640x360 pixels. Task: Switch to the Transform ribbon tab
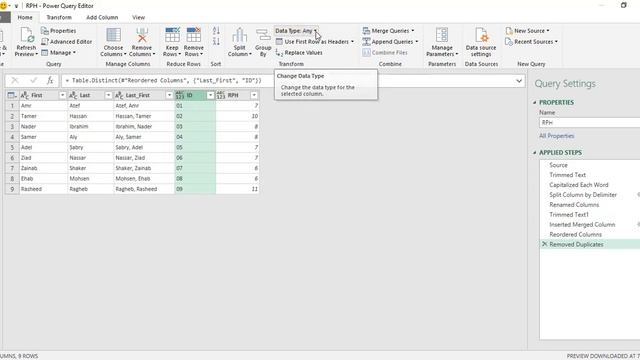tap(59, 17)
